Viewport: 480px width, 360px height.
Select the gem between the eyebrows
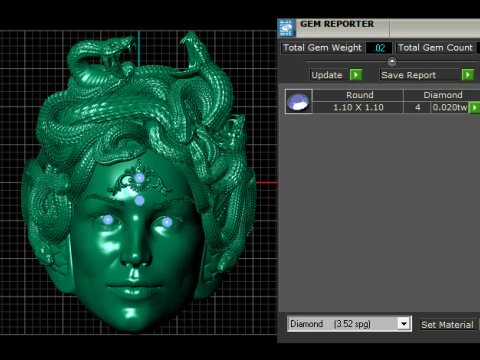[139, 200]
